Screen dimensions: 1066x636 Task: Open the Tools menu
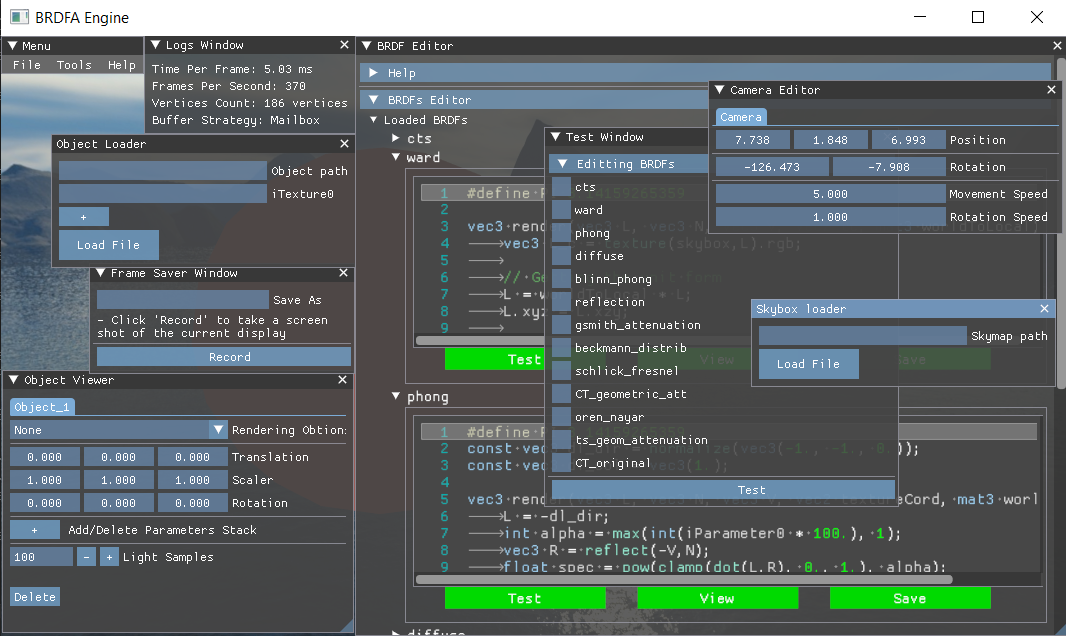(x=74, y=65)
